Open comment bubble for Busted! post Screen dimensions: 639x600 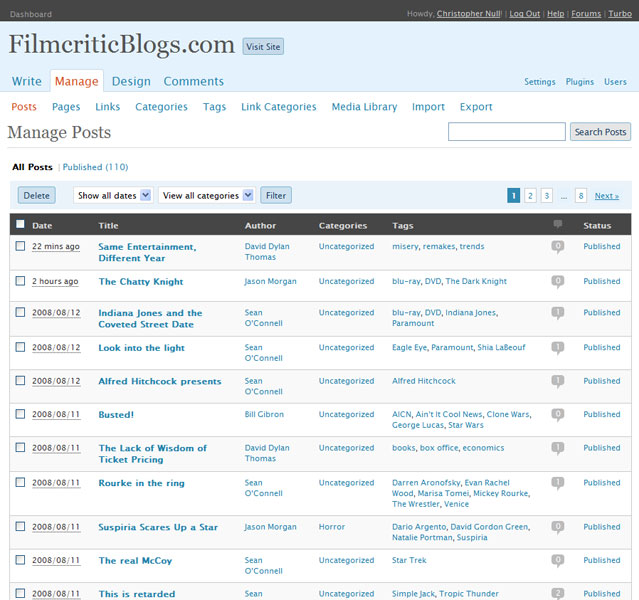(558, 415)
